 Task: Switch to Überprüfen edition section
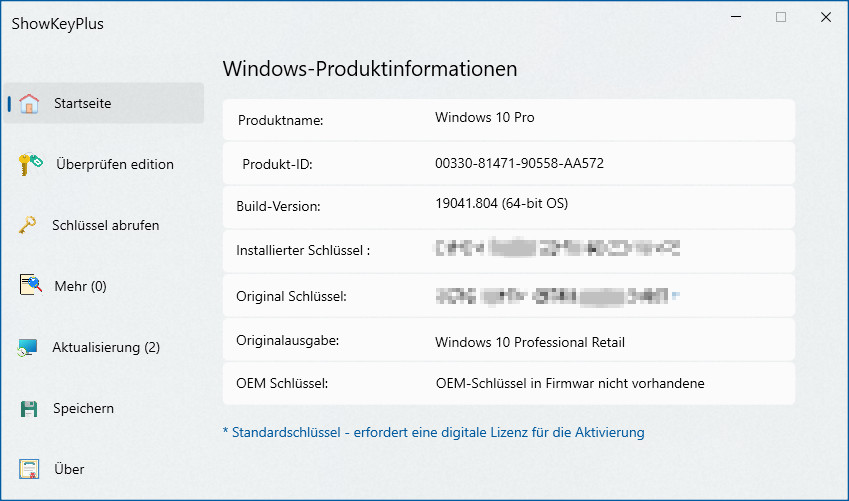coord(114,164)
